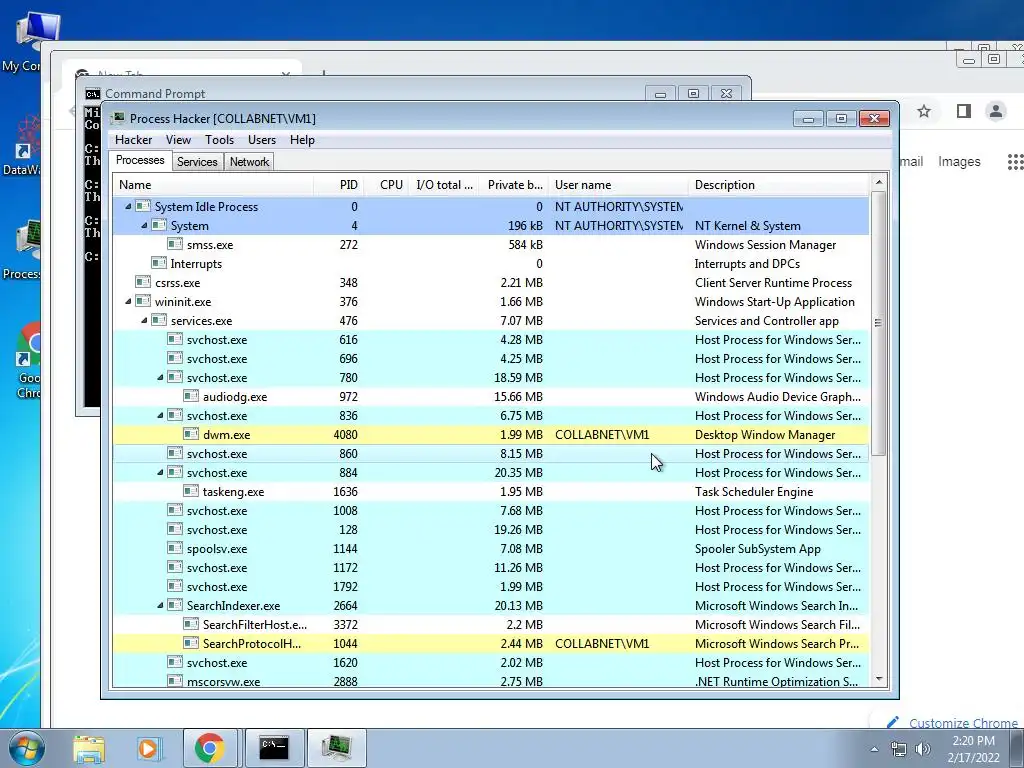Image resolution: width=1024 pixels, height=768 pixels.
Task: Click the audiodg.exe process icon
Action: (x=191, y=396)
